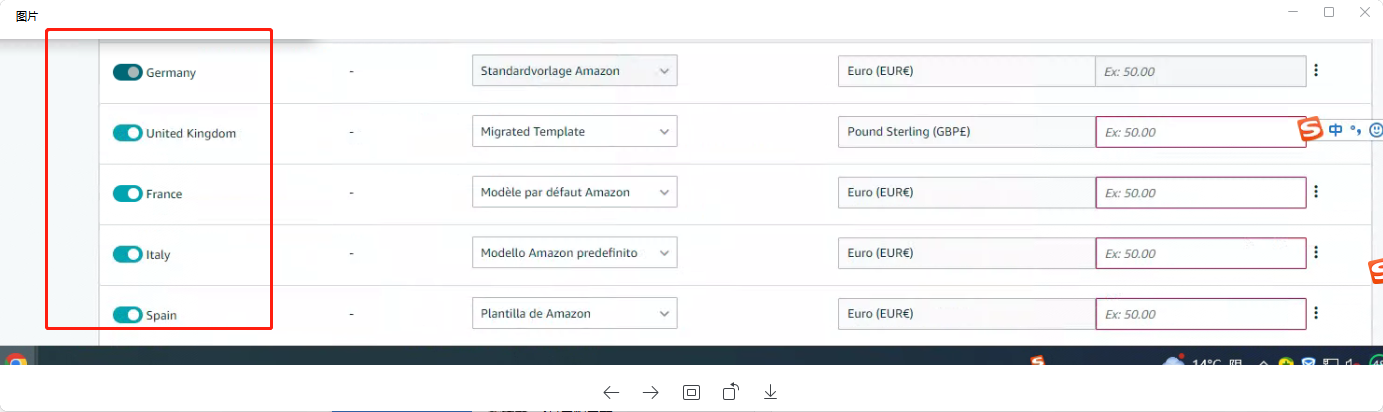Click the Sogou input method icon in taskbar

1040,362
